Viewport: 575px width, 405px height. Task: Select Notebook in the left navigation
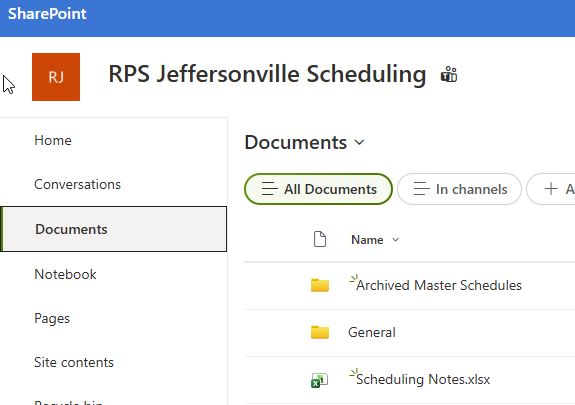click(x=65, y=274)
